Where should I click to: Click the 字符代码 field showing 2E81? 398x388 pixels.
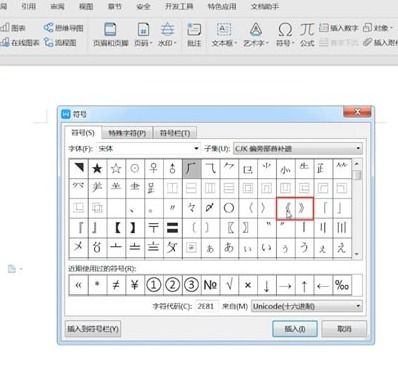tap(207, 306)
